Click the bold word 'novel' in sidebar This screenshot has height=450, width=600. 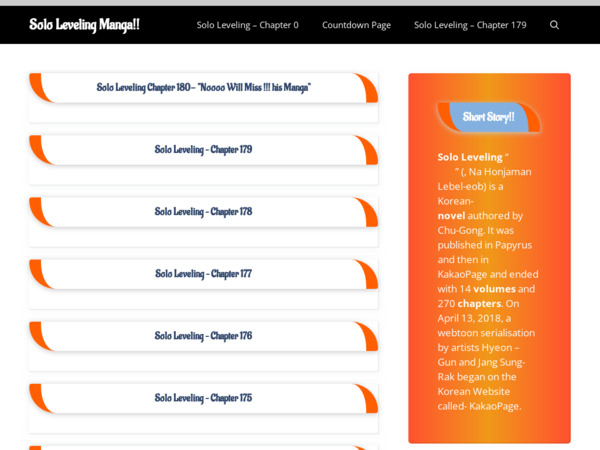[452, 216]
